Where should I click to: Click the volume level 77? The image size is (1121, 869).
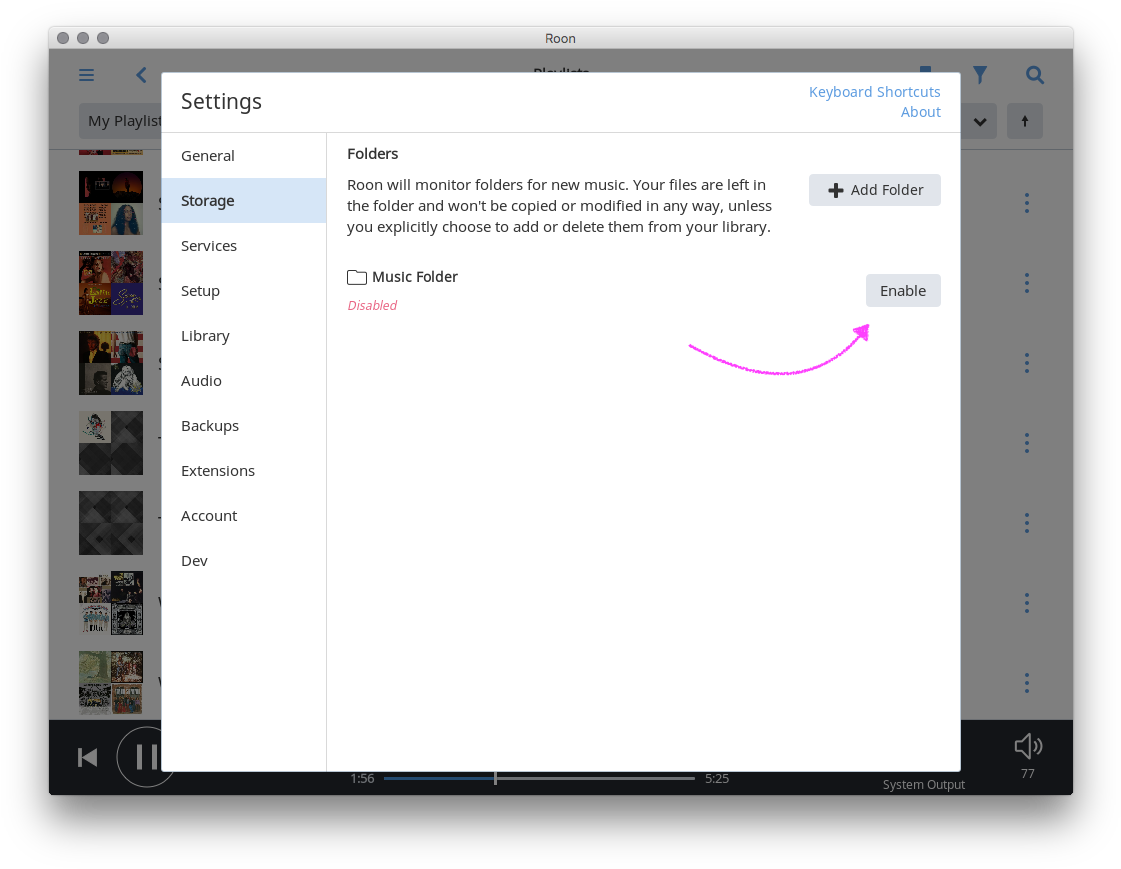tap(1027, 774)
